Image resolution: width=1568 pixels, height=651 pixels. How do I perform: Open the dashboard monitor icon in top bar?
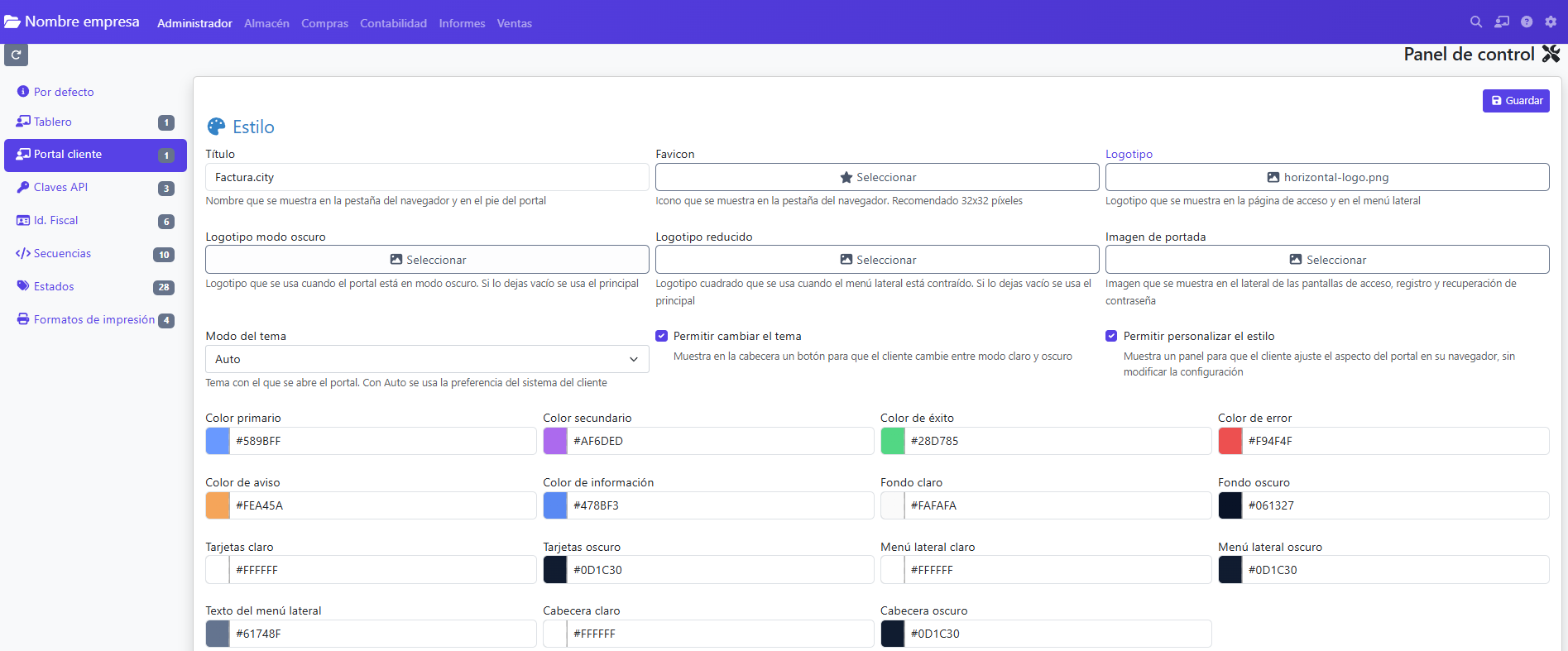point(1502,22)
